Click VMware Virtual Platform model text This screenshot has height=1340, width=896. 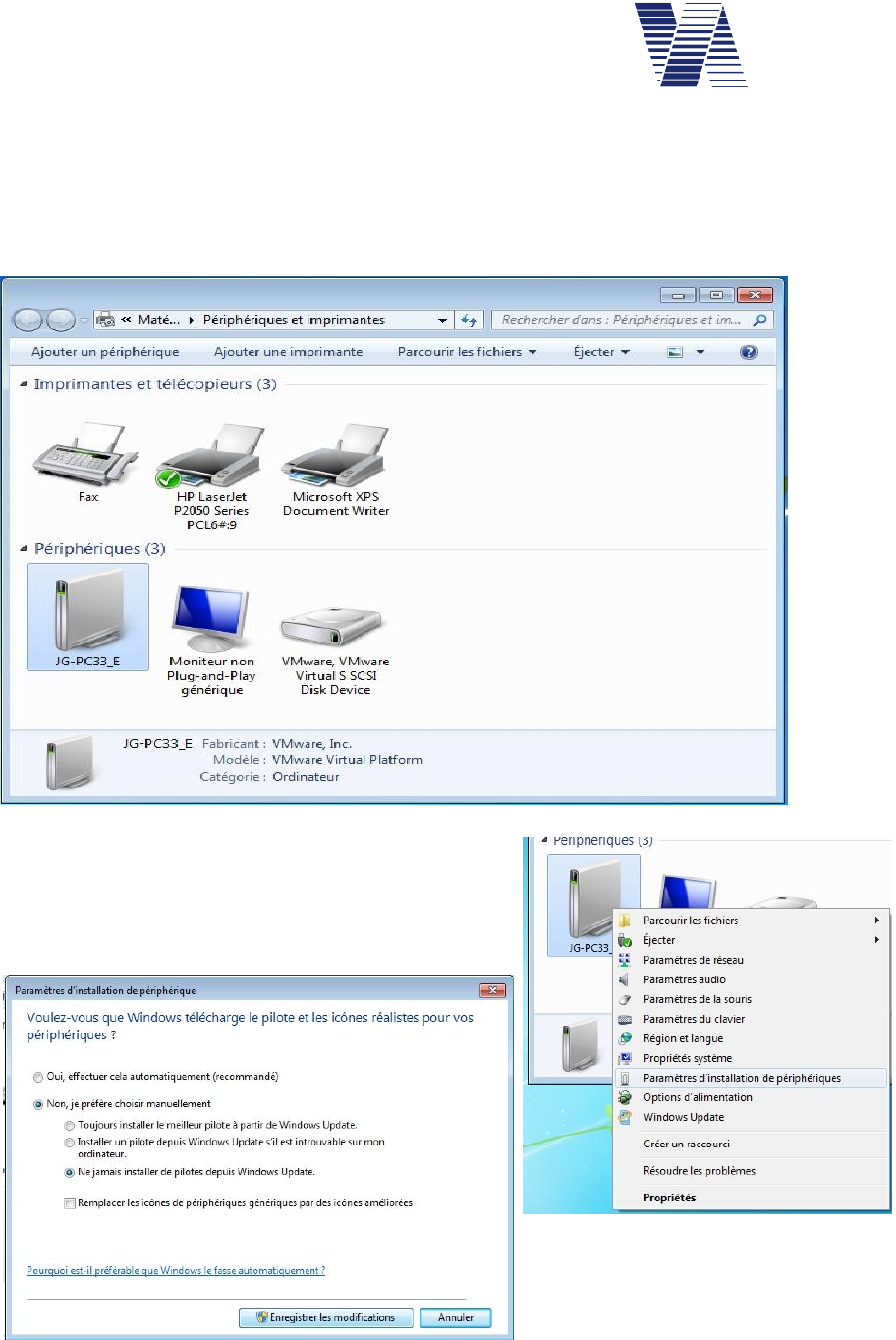pos(348,760)
